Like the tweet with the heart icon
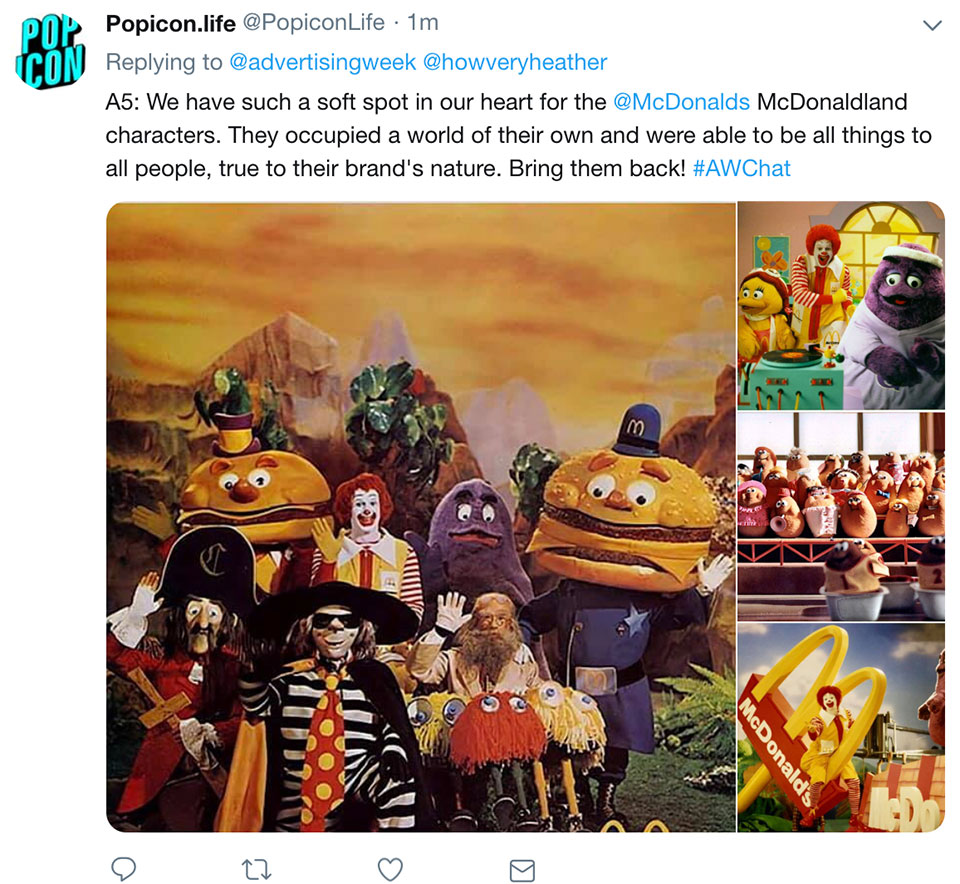The image size is (960, 884). click(x=390, y=869)
